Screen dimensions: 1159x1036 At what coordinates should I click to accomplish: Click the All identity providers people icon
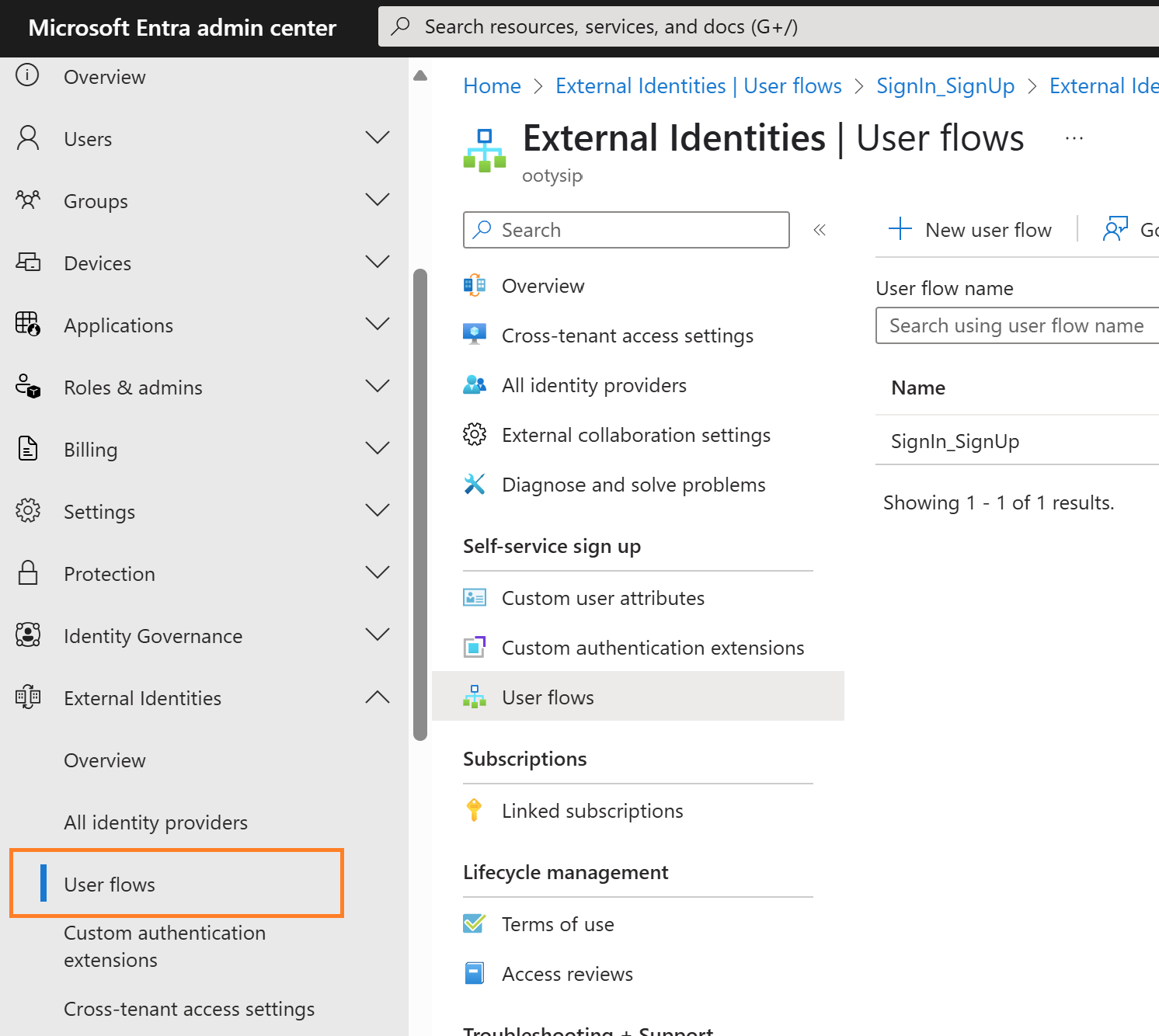tap(475, 384)
